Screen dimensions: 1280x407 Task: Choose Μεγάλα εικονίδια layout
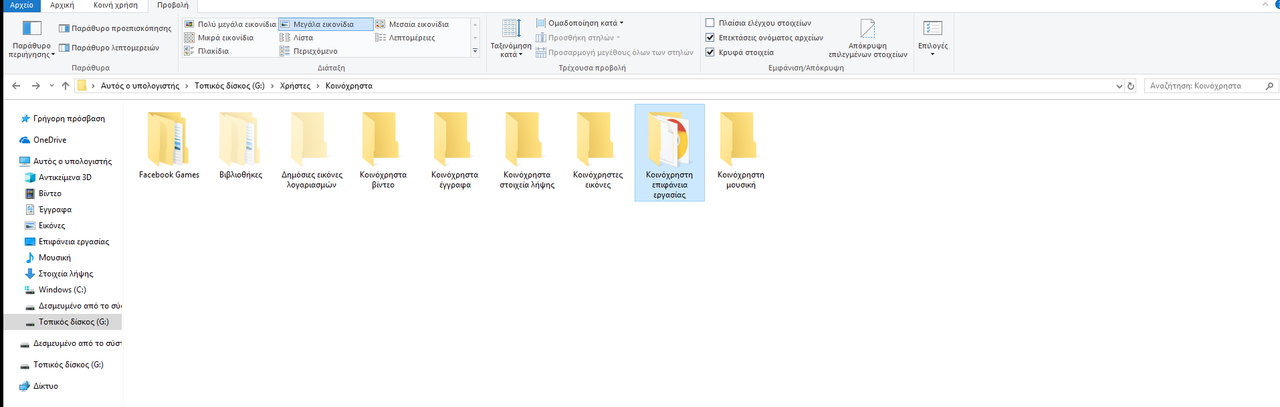[324, 24]
